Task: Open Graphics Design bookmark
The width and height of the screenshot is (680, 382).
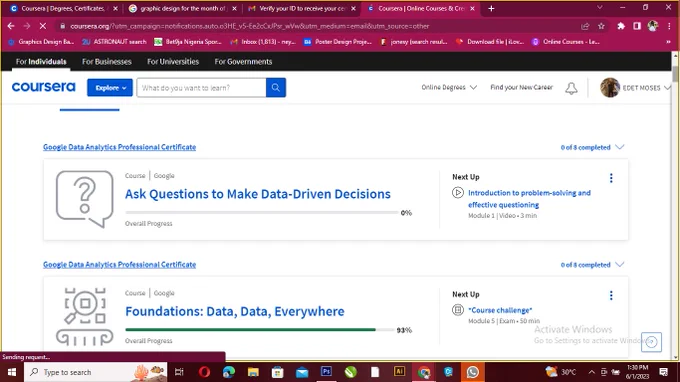Action: [x=41, y=42]
